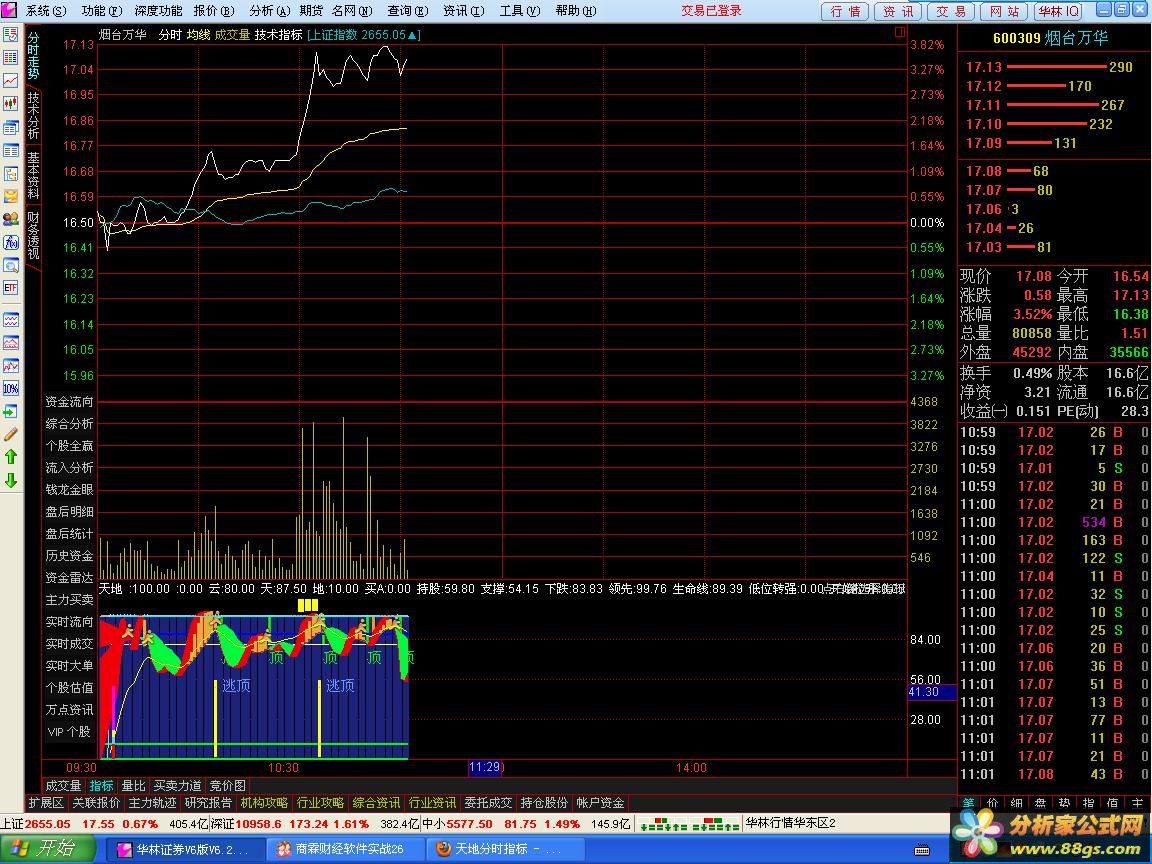The height and width of the screenshot is (864, 1152).
Task: Click the small red square icon at chart top-right
Action: tap(900, 32)
